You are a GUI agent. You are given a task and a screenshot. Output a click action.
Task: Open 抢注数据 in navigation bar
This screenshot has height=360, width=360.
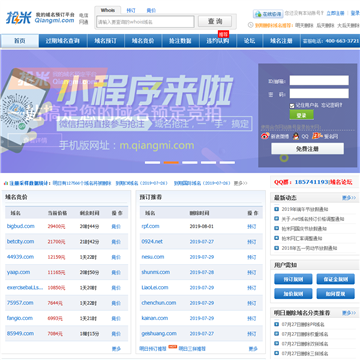180,41
